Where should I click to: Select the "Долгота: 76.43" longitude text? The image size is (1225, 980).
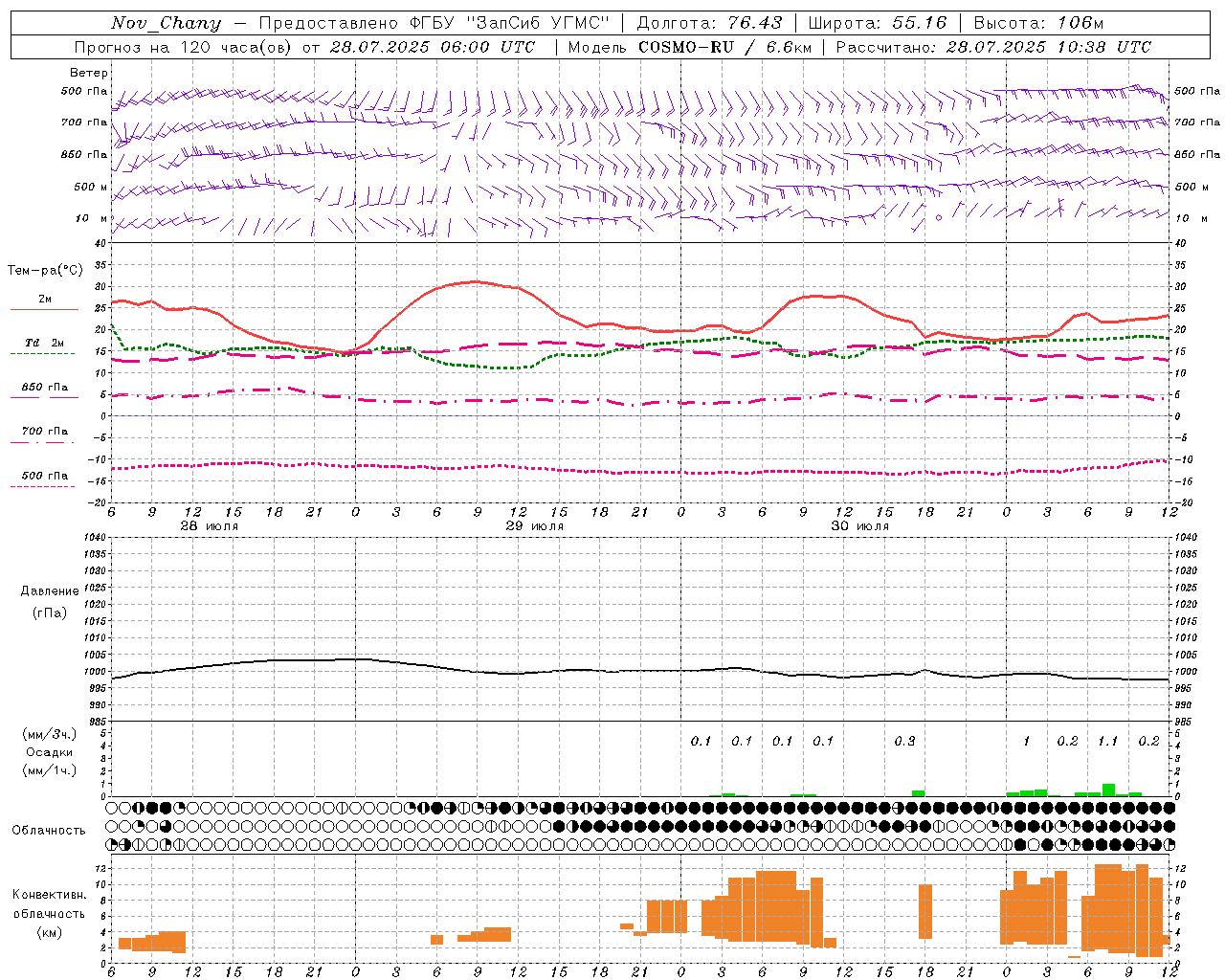(x=709, y=23)
